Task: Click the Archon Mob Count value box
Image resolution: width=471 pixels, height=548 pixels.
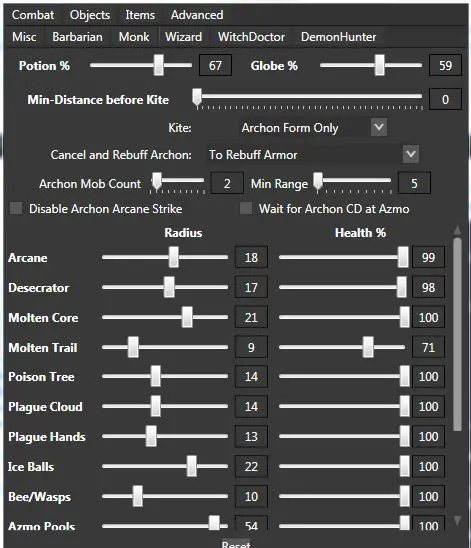Action: coord(227,183)
